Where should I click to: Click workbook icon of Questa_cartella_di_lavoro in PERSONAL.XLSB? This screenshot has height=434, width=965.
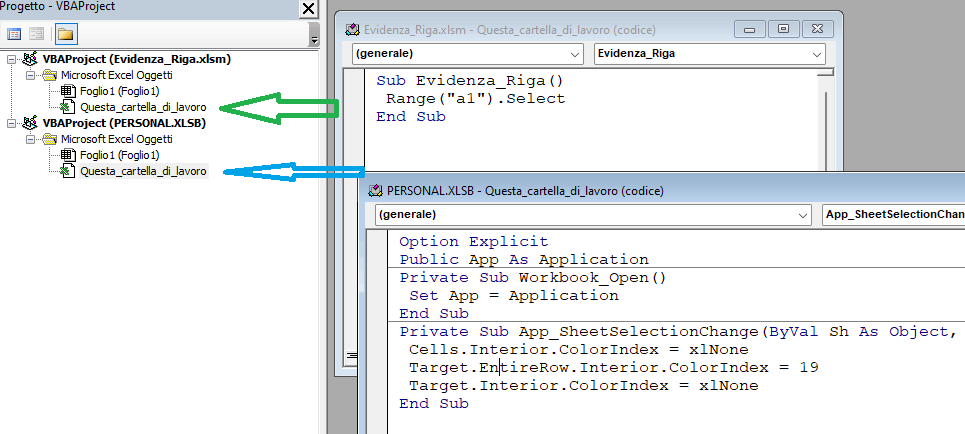point(67,171)
